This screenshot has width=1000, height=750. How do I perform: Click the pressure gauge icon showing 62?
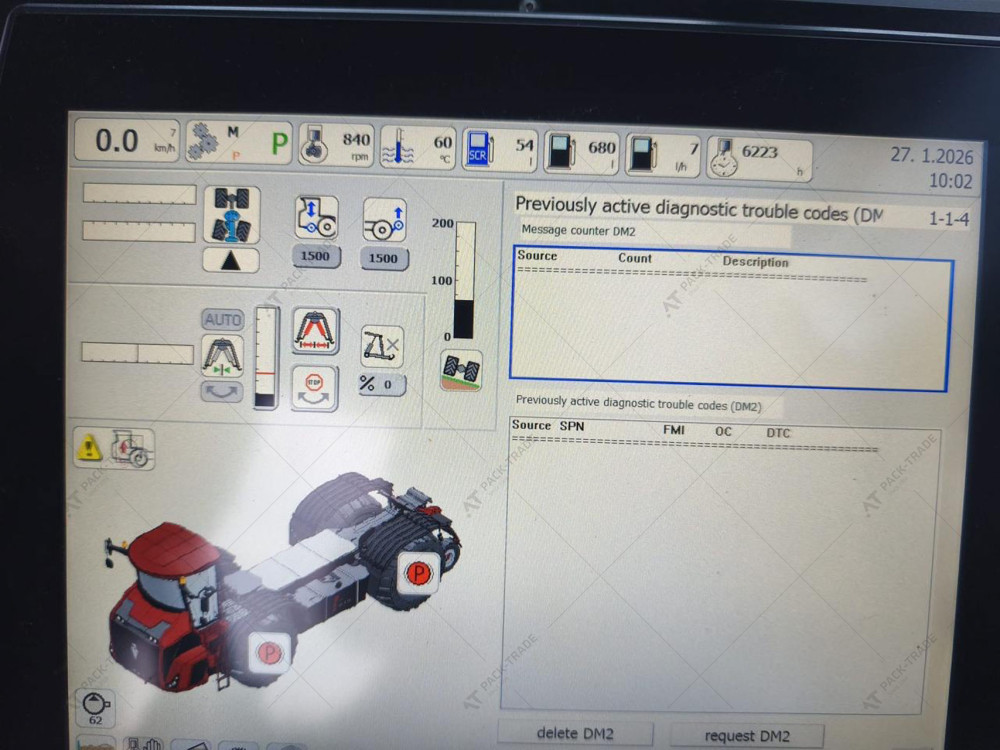click(x=95, y=707)
